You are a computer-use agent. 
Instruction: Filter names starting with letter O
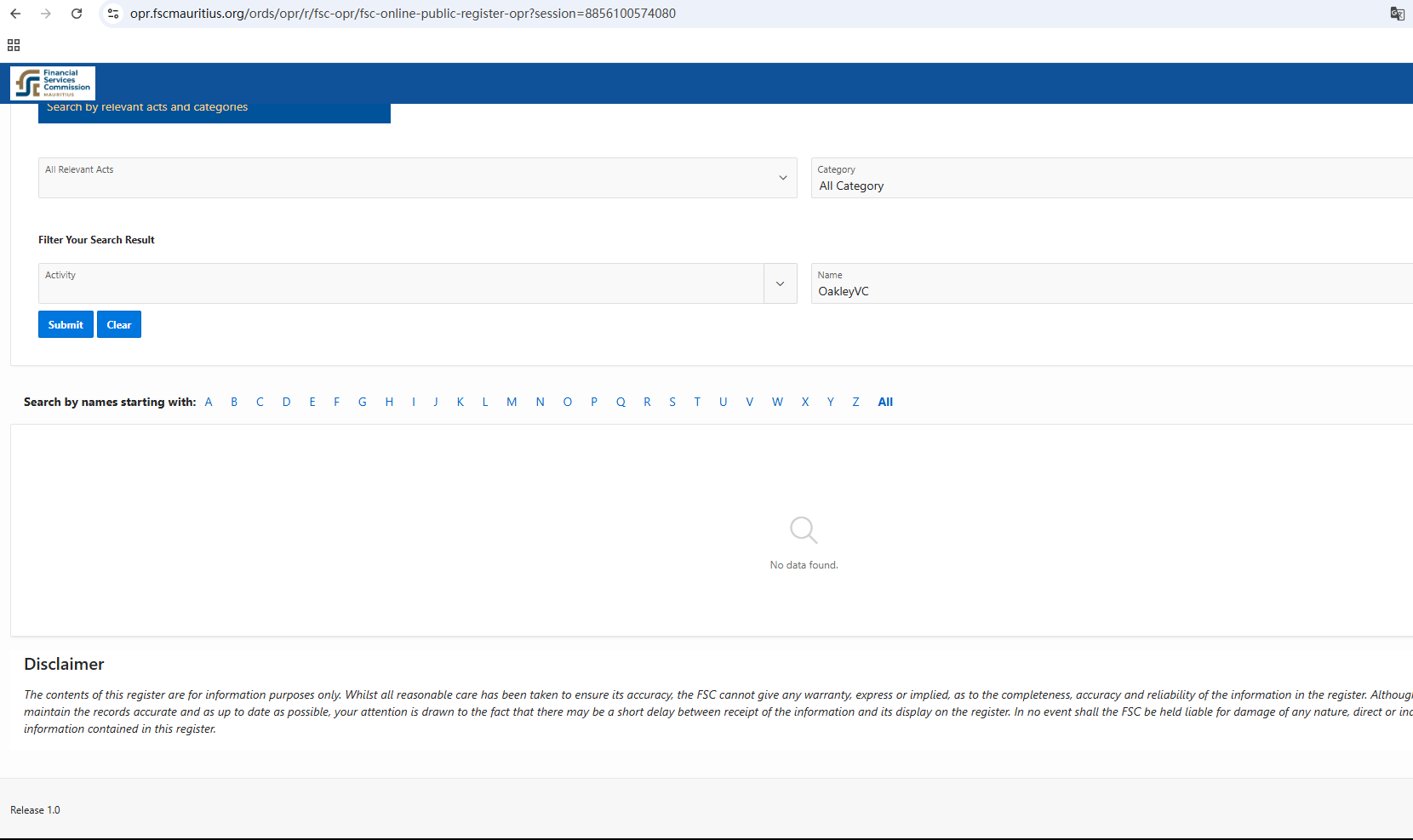pos(567,402)
